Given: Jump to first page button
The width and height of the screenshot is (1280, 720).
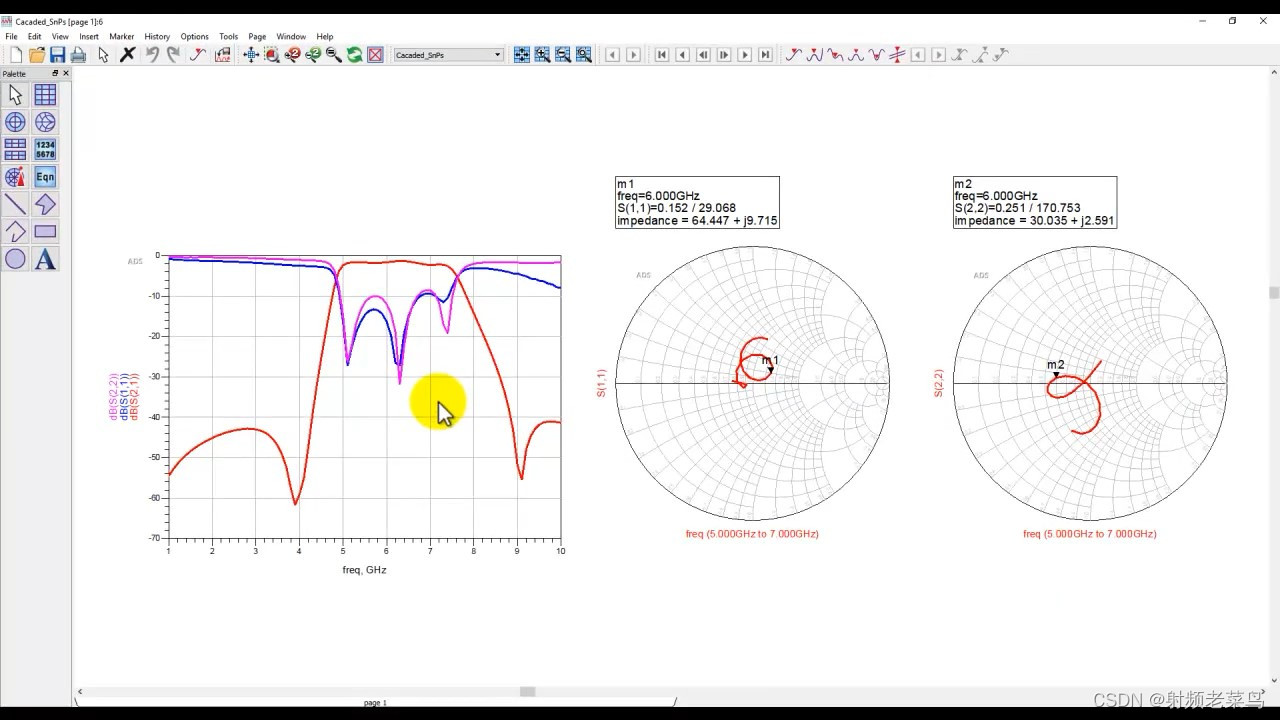Looking at the screenshot, I should pyautogui.click(x=661, y=55).
